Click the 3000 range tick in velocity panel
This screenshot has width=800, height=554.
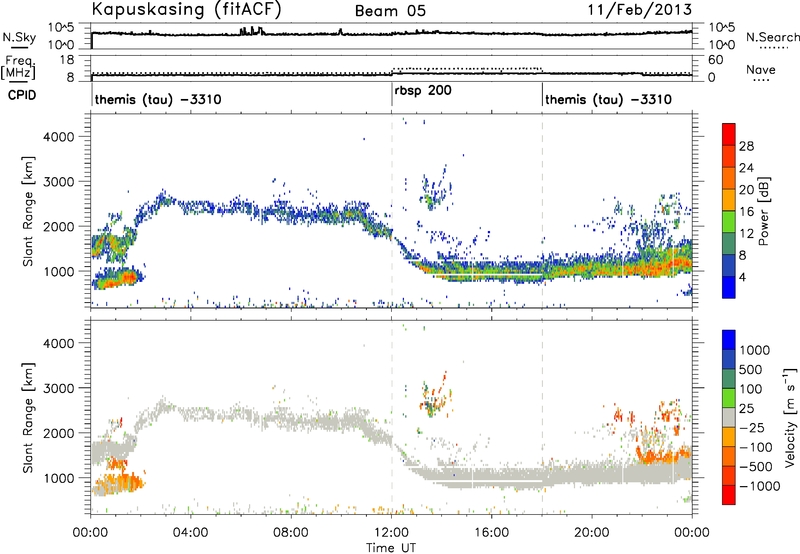point(59,388)
